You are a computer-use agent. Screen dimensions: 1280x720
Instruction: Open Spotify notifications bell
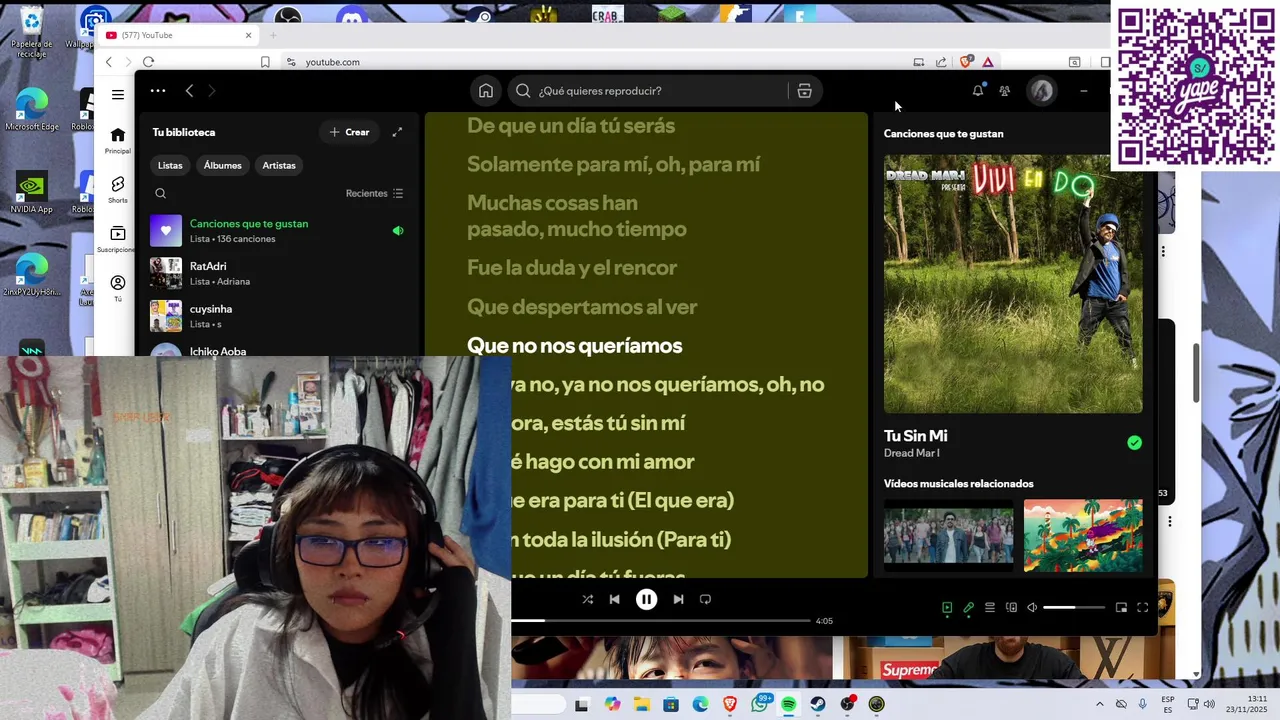pyautogui.click(x=978, y=91)
